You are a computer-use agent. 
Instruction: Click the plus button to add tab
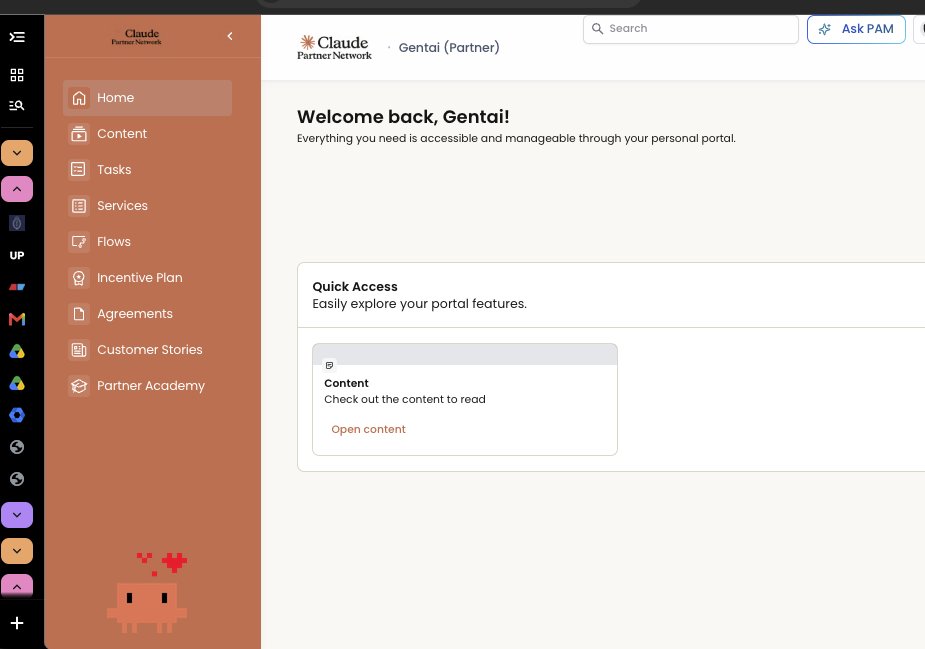tap(17, 623)
